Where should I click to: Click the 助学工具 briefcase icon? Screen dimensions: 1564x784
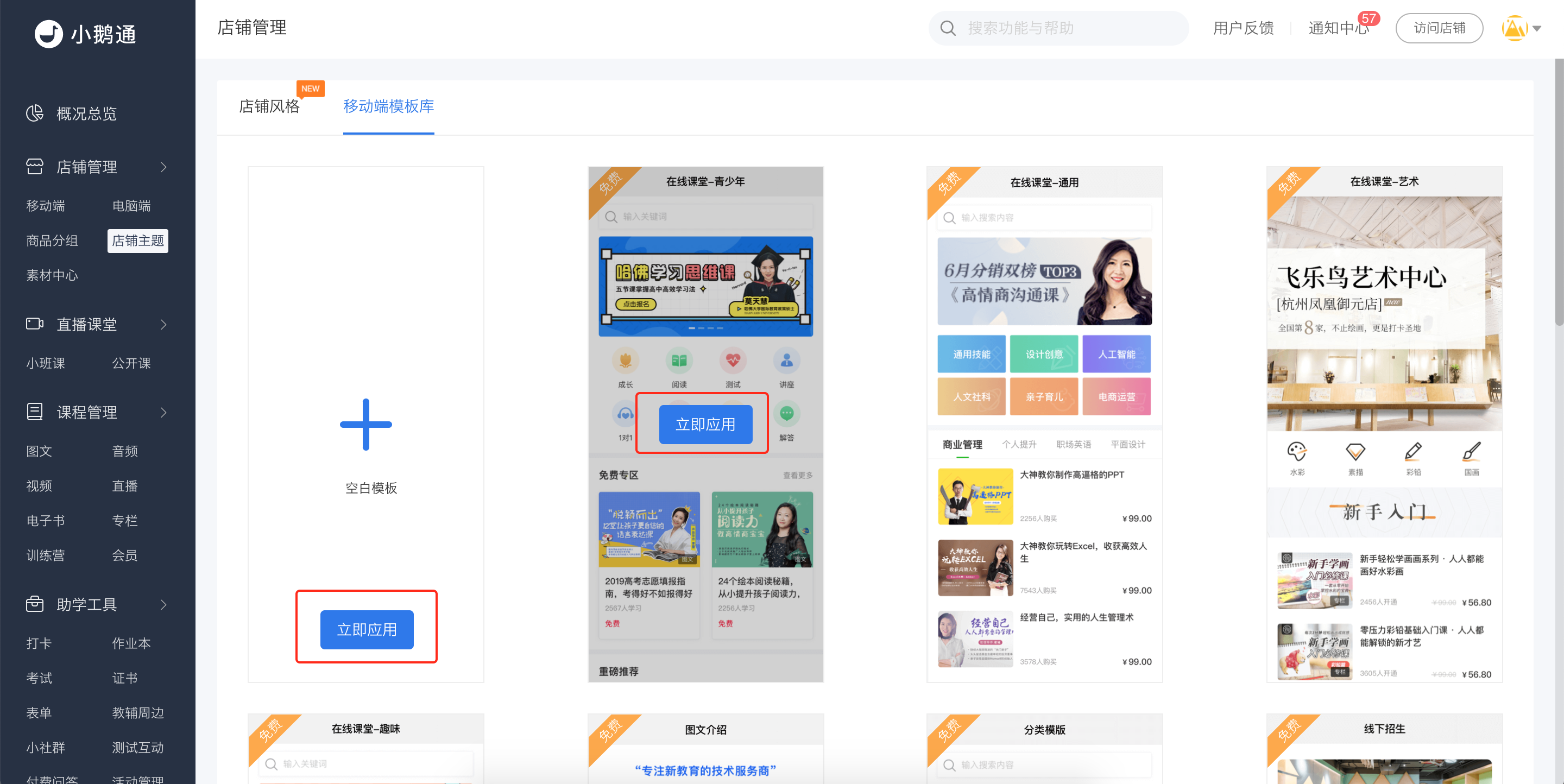tap(35, 604)
